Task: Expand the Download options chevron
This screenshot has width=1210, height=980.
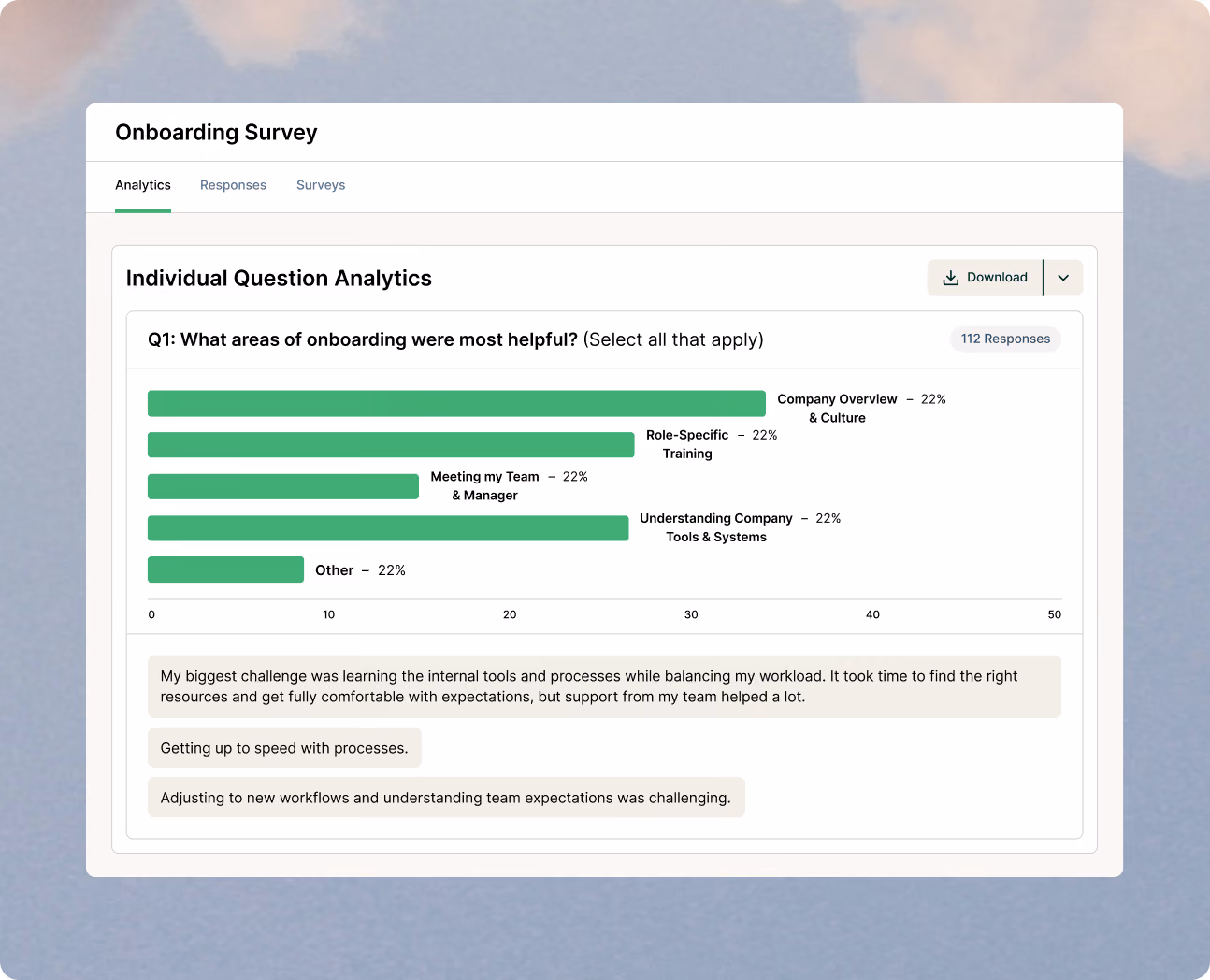Action: point(1063,278)
